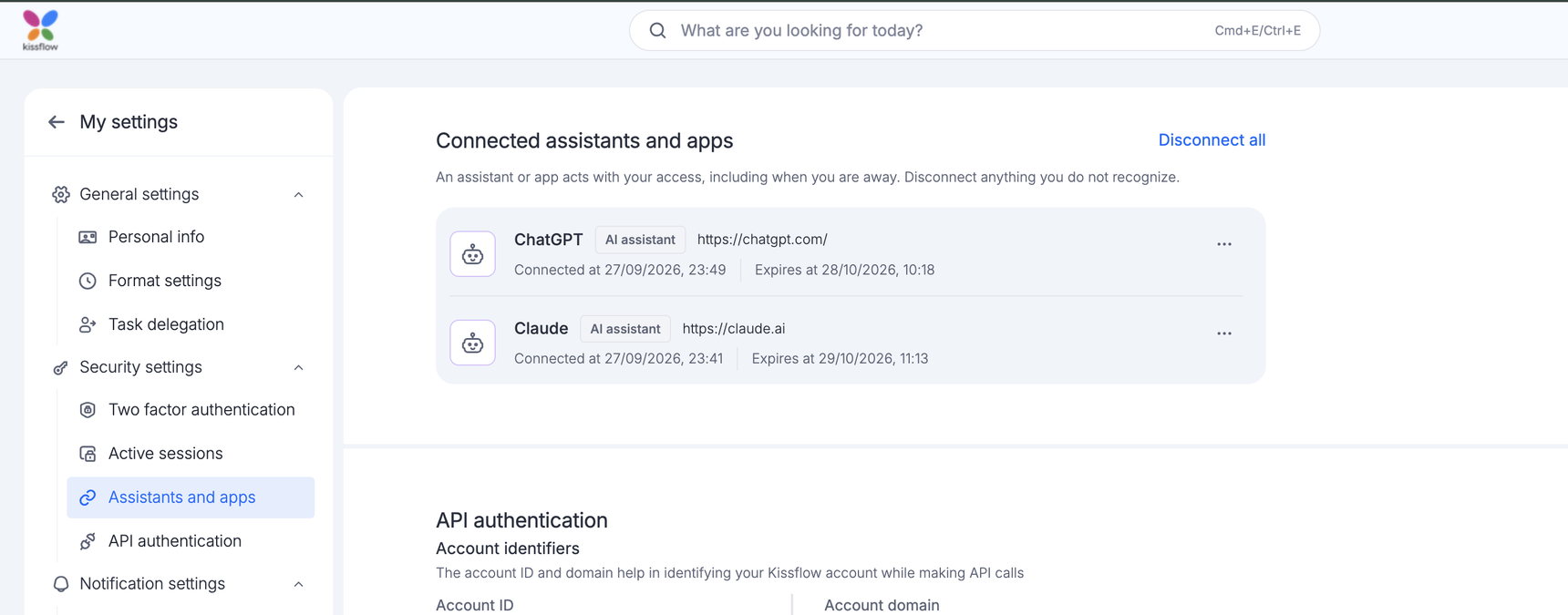The image size is (1568, 615).
Task: Click the General settings gear icon
Action: point(61,194)
